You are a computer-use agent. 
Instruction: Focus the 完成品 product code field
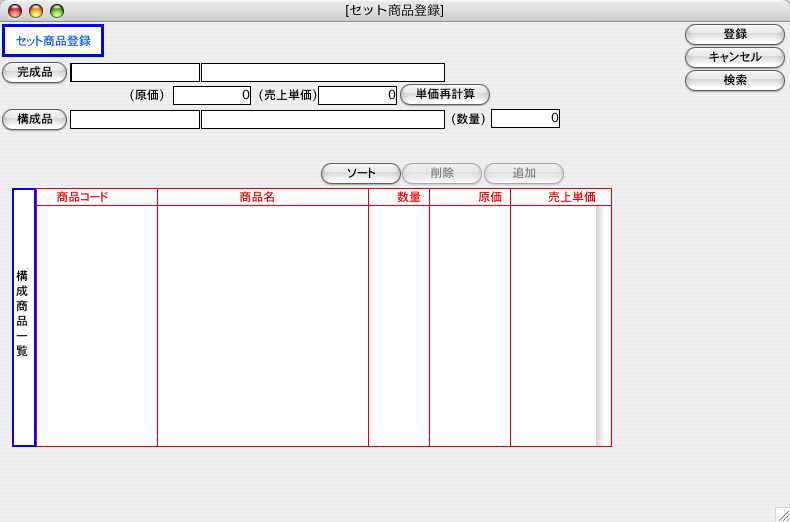click(135, 72)
